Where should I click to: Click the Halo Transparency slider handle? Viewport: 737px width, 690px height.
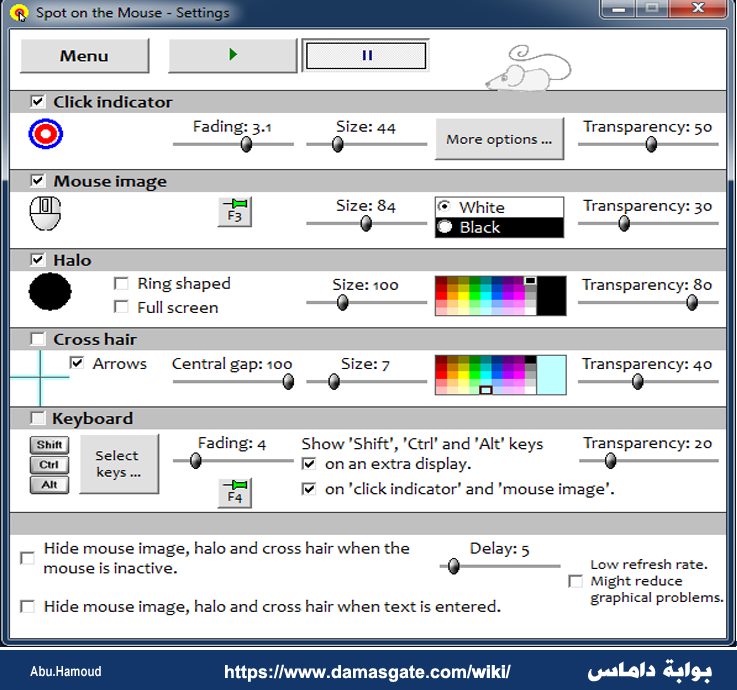click(691, 302)
